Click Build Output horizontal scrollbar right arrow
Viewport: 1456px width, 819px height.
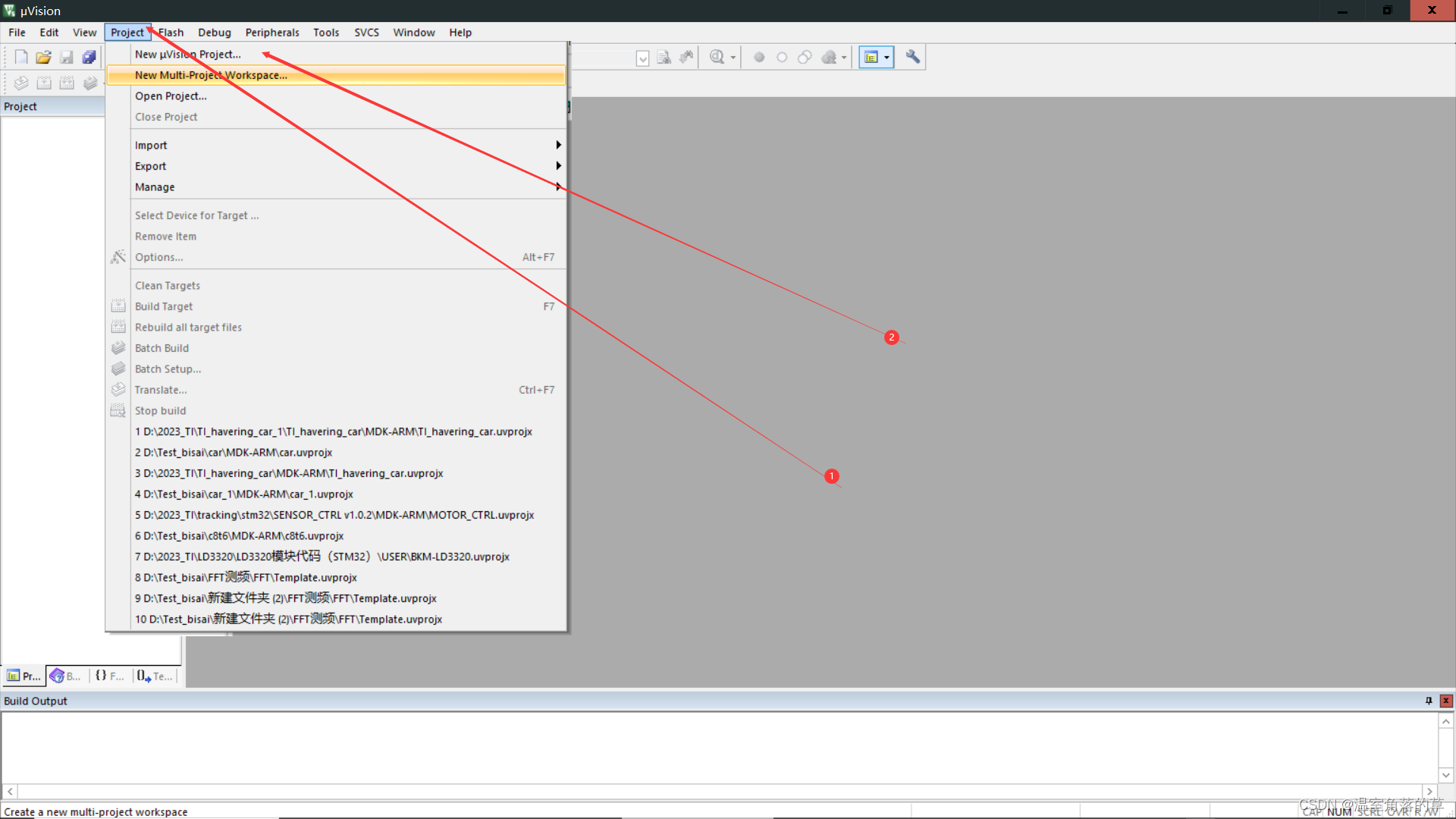pyautogui.click(x=1429, y=792)
